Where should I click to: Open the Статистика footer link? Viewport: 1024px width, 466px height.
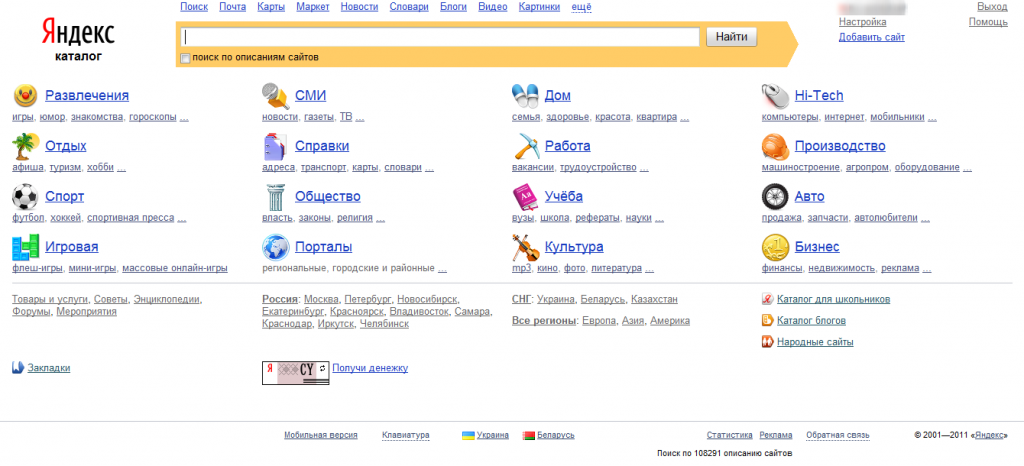point(729,435)
